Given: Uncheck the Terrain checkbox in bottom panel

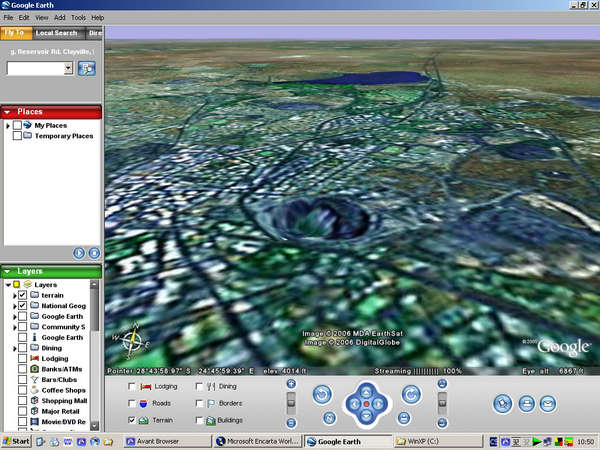Looking at the screenshot, I should tap(132, 420).
